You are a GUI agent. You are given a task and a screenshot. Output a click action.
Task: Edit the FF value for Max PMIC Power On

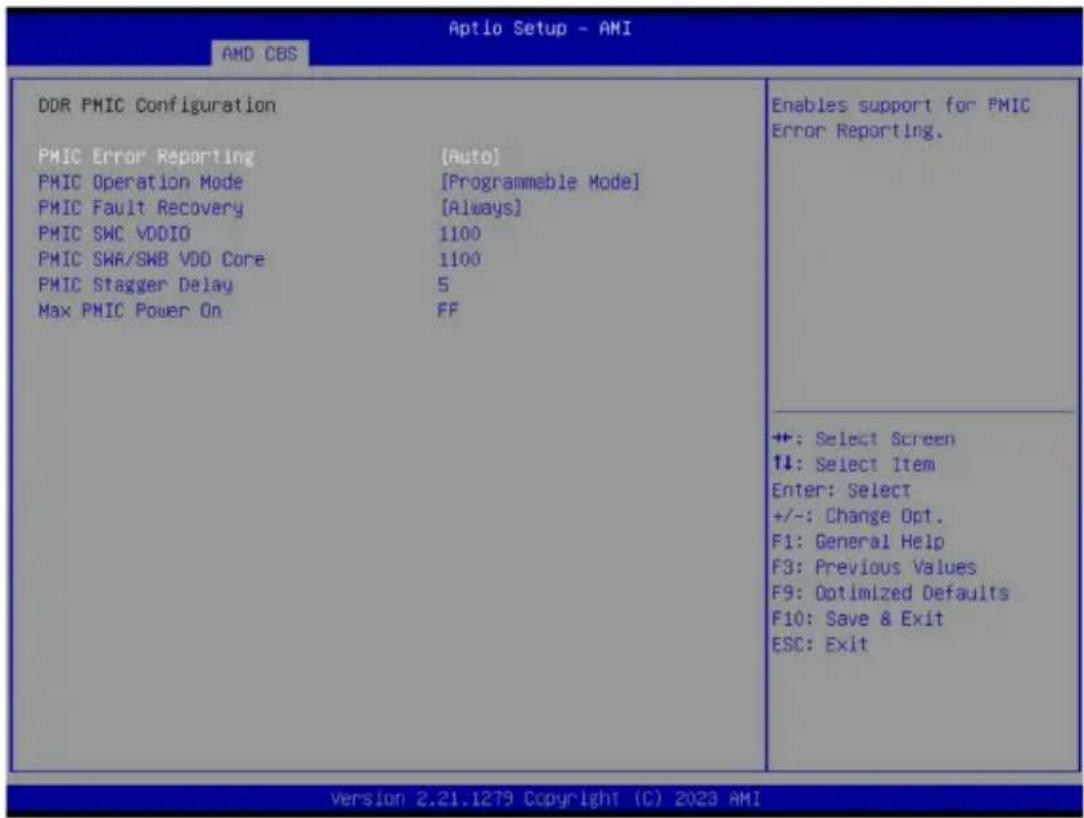448,310
